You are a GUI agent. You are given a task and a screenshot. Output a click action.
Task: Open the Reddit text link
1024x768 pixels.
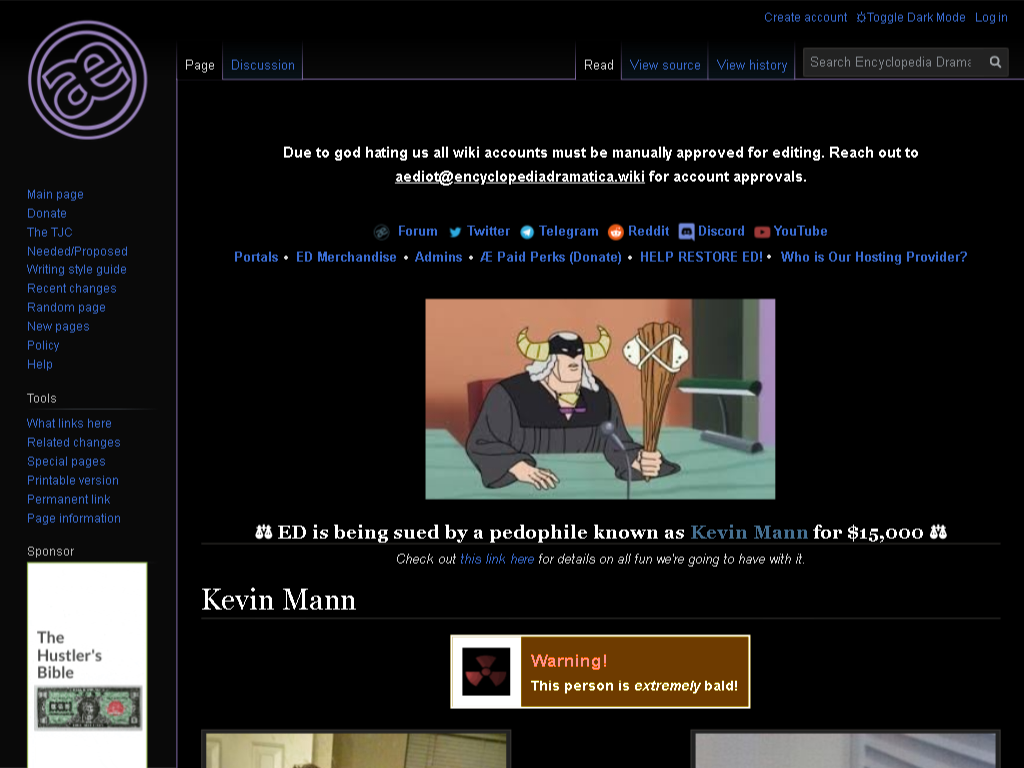[x=648, y=231]
